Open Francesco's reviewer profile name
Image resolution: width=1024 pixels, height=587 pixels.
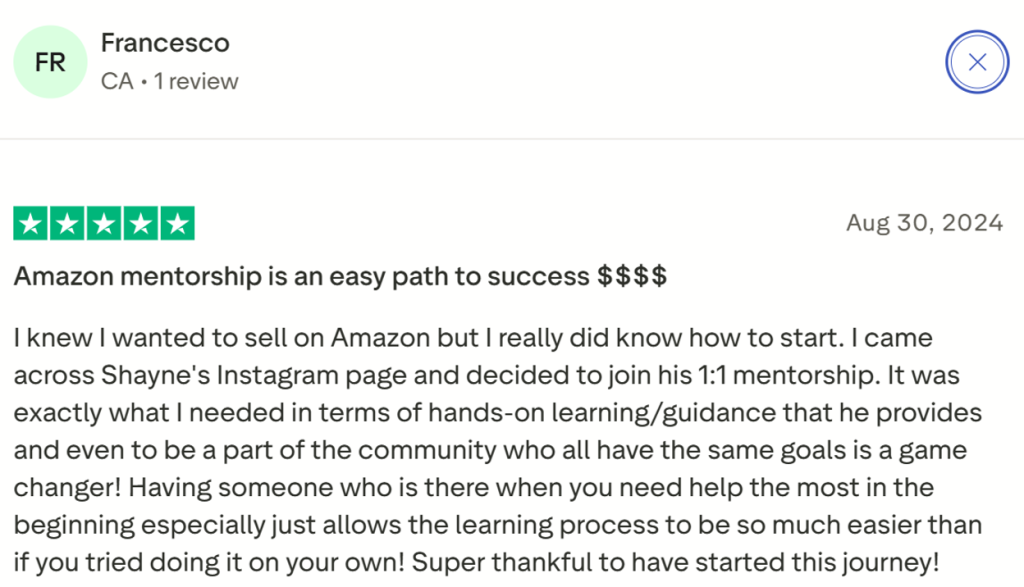(164, 43)
